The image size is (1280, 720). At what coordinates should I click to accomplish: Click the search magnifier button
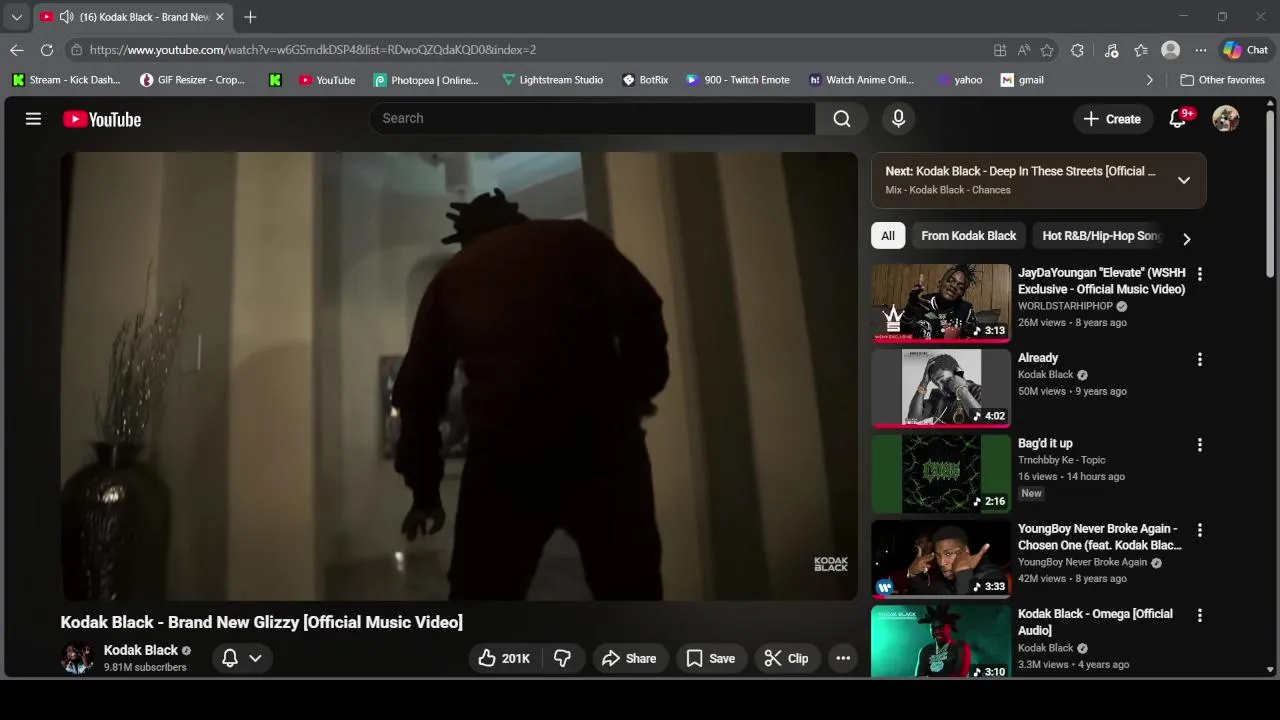click(x=842, y=119)
